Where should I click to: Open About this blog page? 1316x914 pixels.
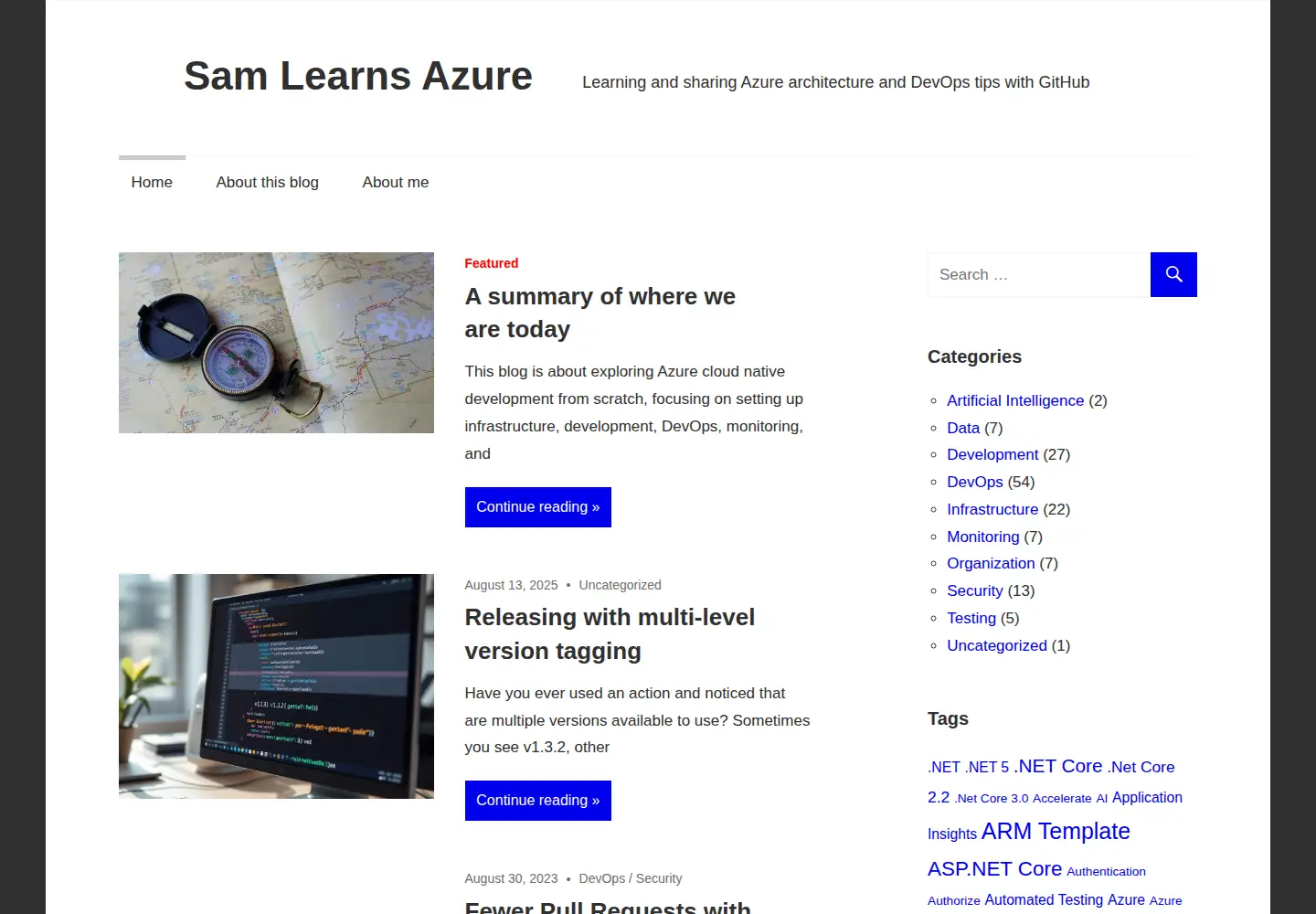[267, 182]
